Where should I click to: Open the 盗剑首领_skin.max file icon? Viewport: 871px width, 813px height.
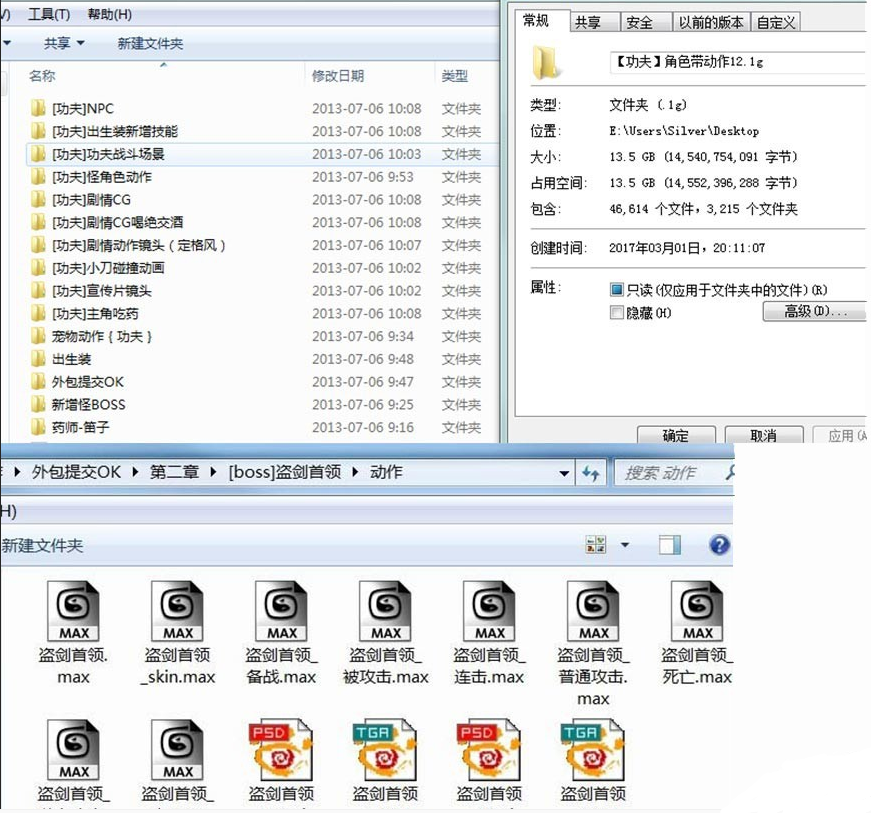point(177,611)
